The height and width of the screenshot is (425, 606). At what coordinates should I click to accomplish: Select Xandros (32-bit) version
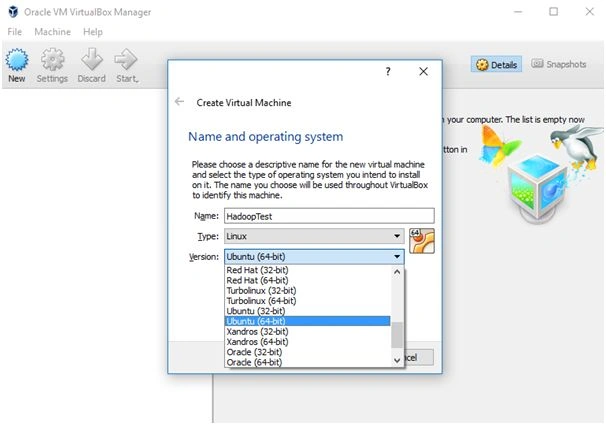[307, 332]
